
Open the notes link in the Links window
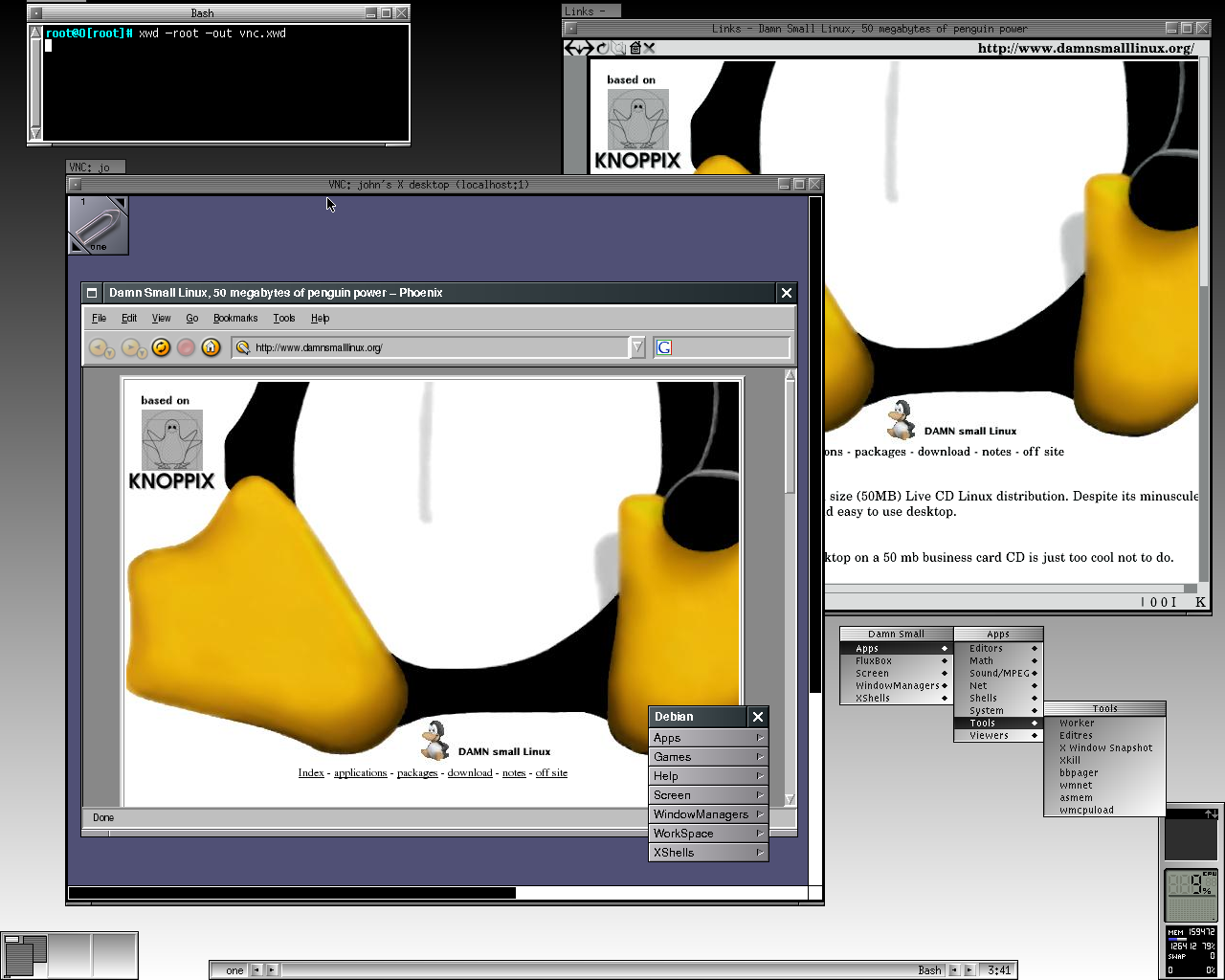pyautogui.click(x=996, y=452)
